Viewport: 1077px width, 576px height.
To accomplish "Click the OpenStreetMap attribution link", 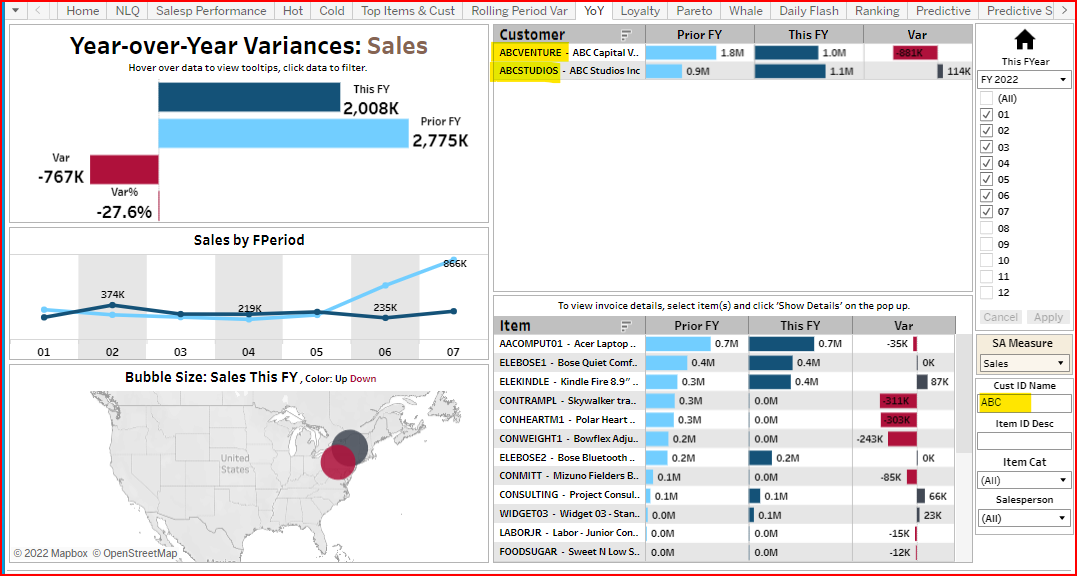I will click(x=140, y=554).
